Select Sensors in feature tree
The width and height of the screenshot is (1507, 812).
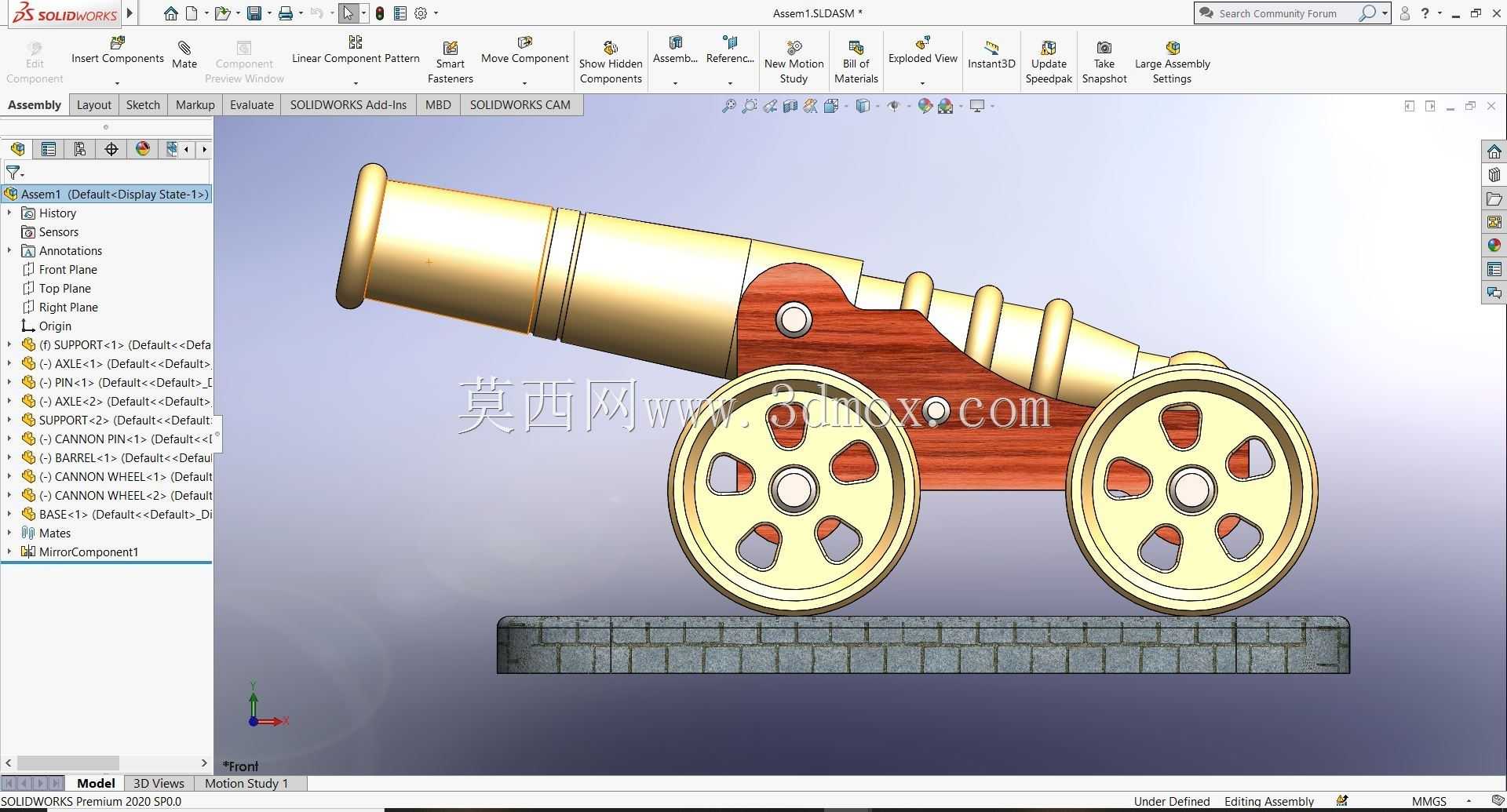click(59, 232)
